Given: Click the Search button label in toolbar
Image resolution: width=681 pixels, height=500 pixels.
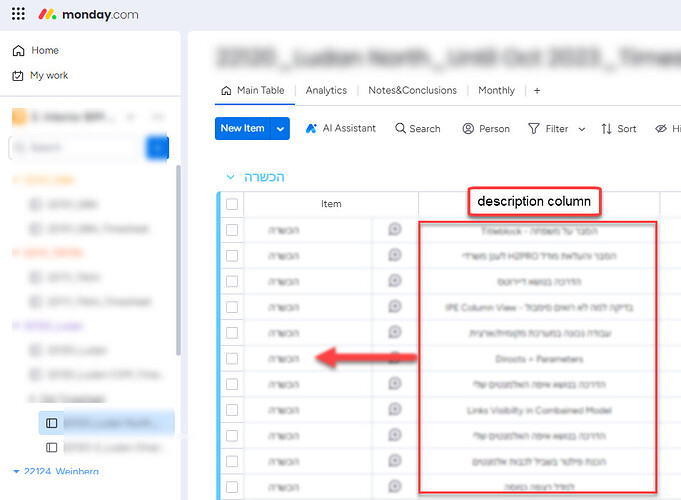Looking at the screenshot, I should coord(425,129).
